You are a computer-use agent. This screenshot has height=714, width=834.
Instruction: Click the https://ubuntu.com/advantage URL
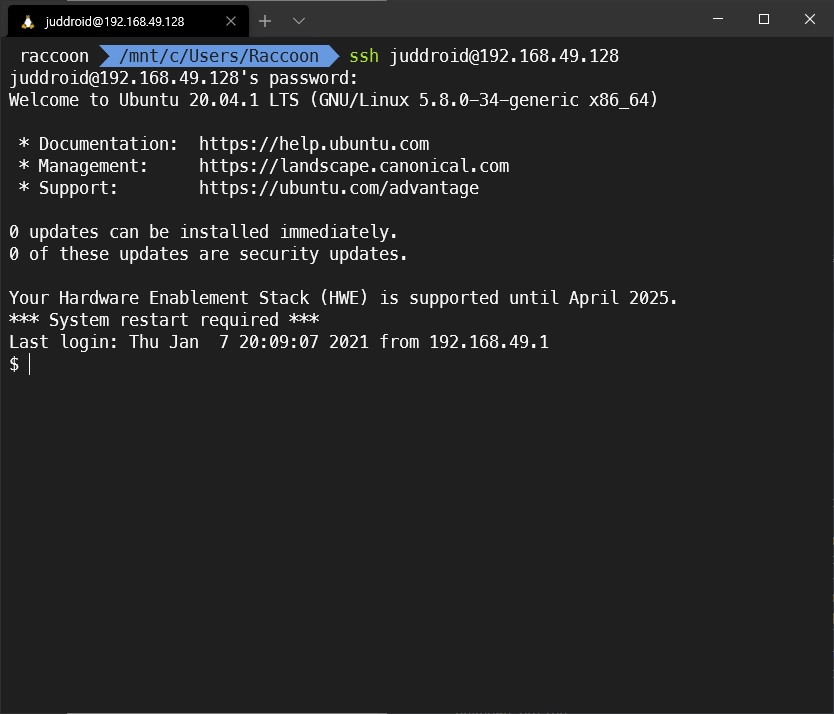[339, 188]
